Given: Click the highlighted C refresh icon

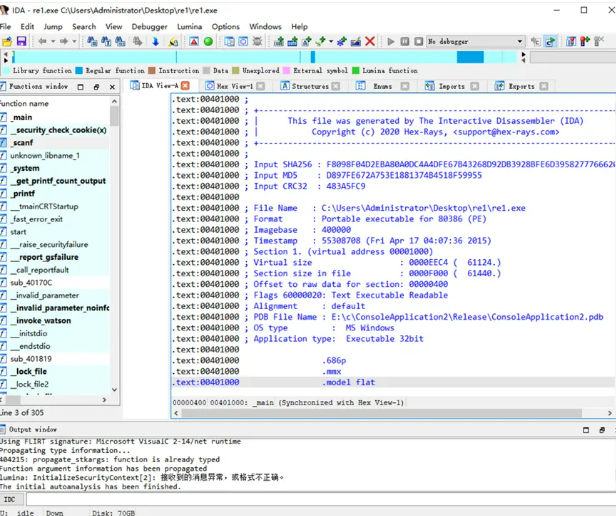Looking at the screenshot, I should point(550,41).
